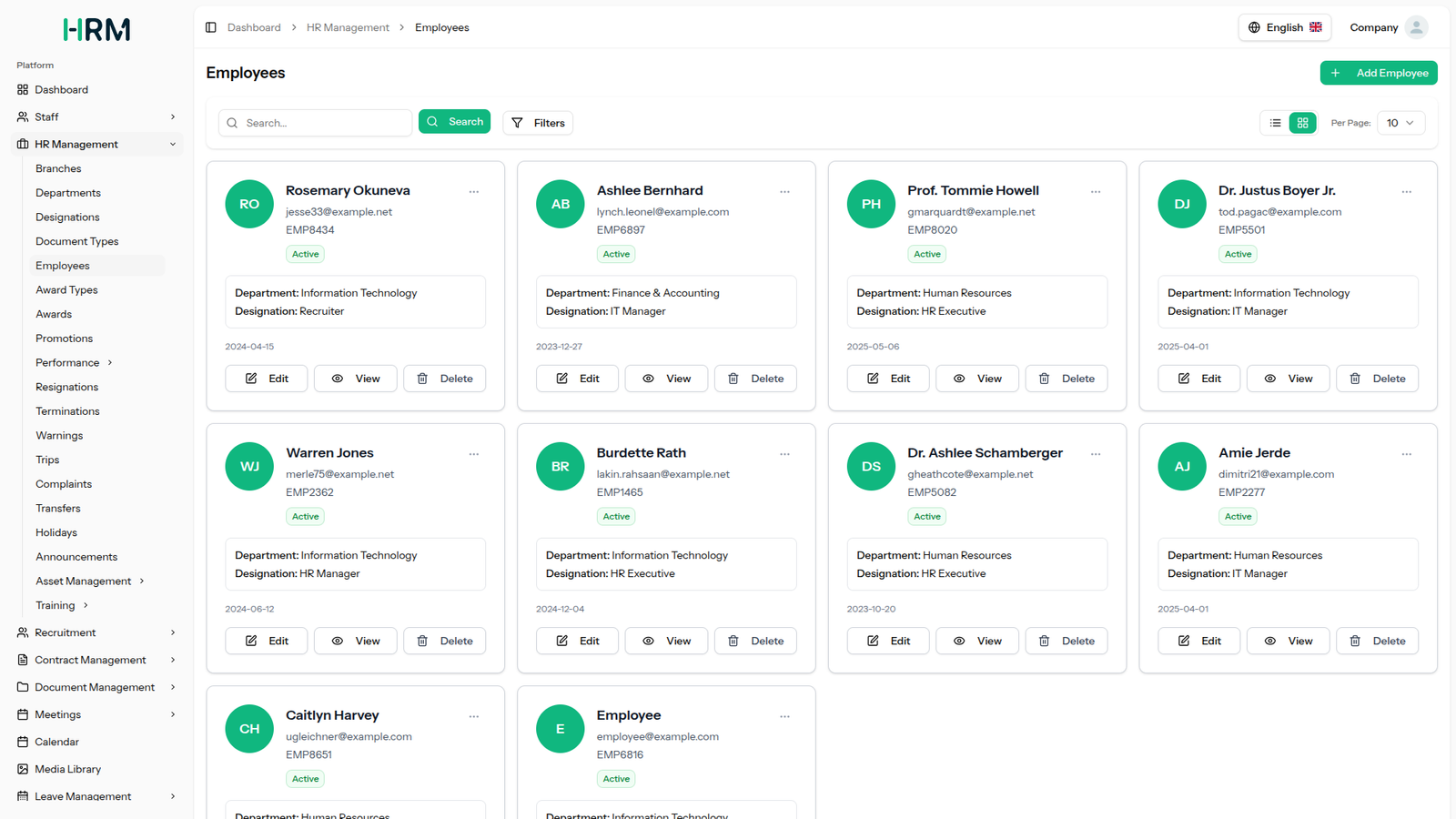Click the DS avatar of Dr. Ashlee Schamberger
Screen dimensions: 1456x819
coord(871,466)
